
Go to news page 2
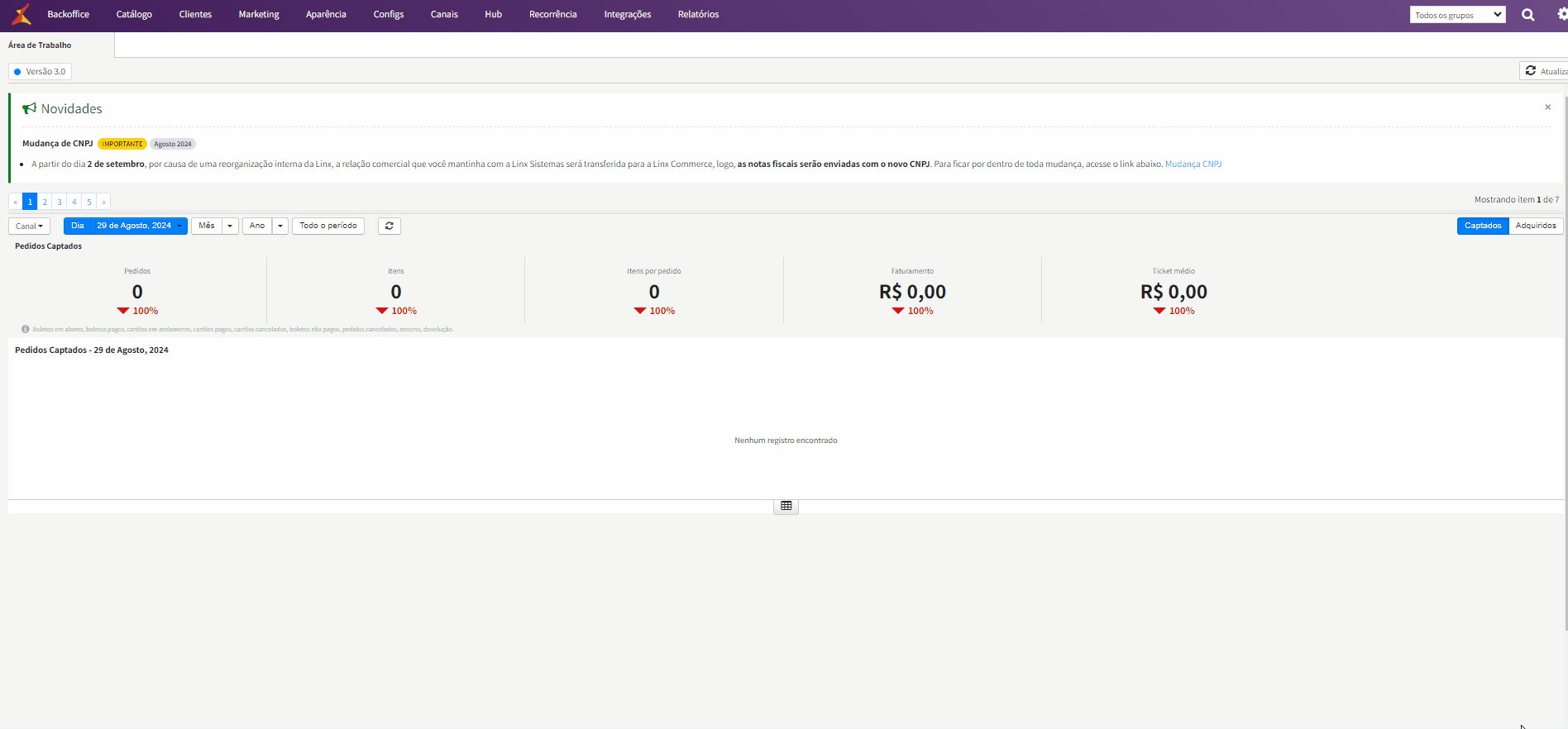coord(45,202)
